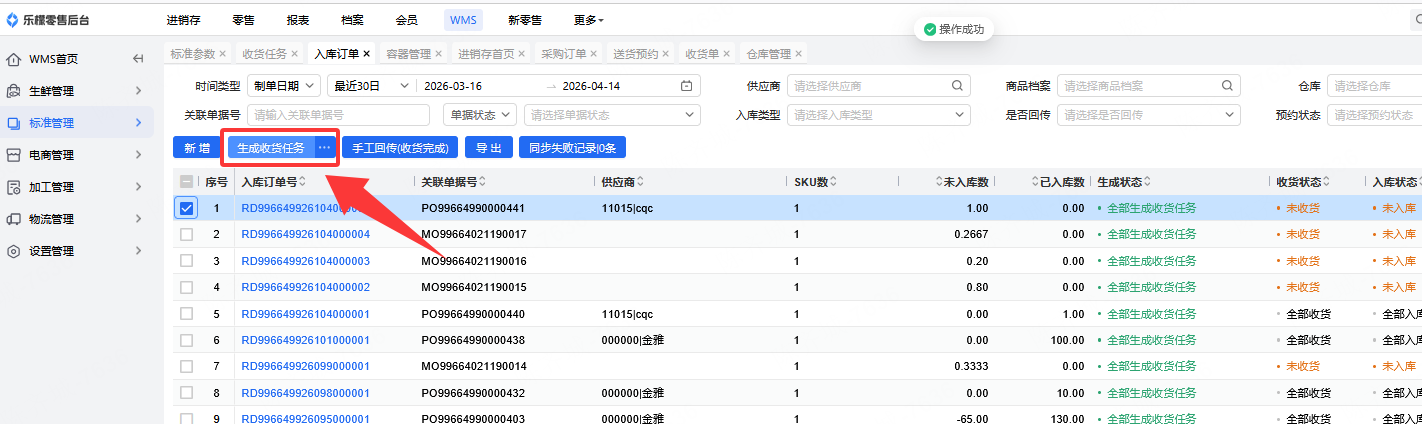Click the search icon in 供应商 field
The image size is (1422, 424).
(x=956, y=86)
